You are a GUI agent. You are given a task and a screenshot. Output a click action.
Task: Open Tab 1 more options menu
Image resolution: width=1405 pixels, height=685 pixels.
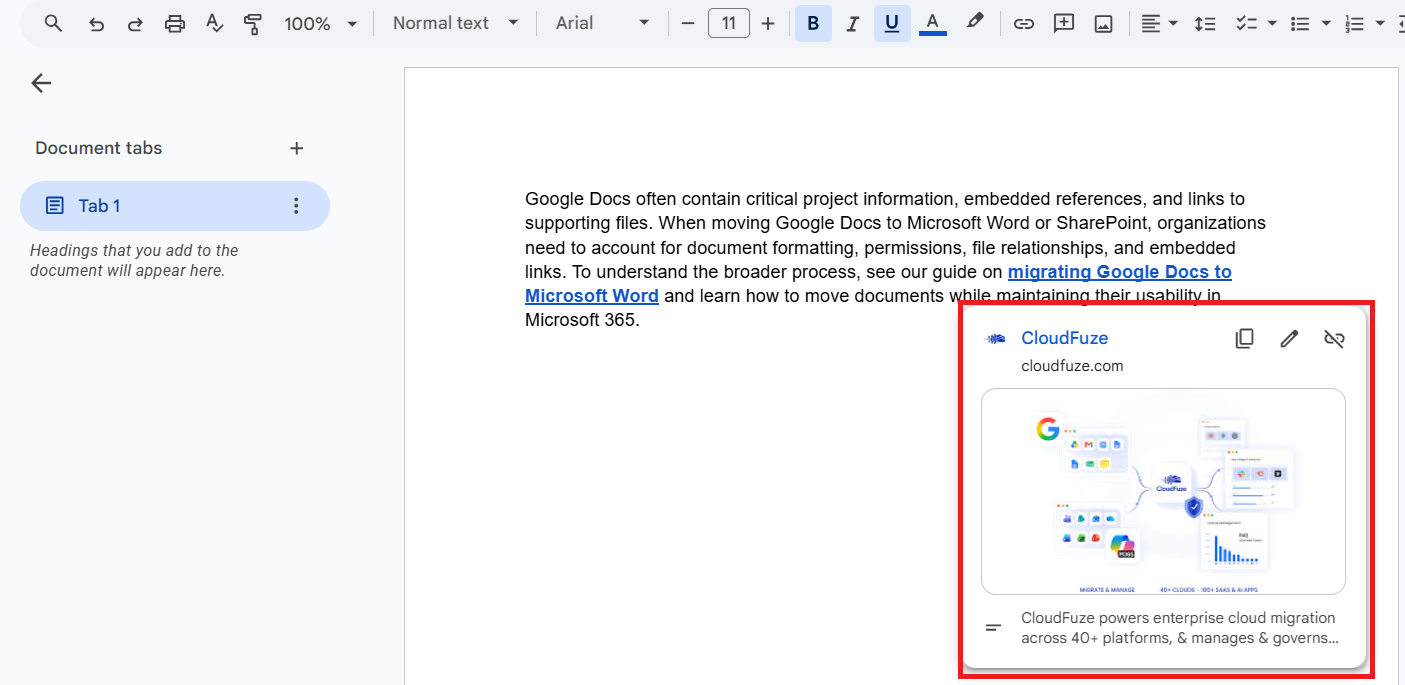click(x=295, y=206)
